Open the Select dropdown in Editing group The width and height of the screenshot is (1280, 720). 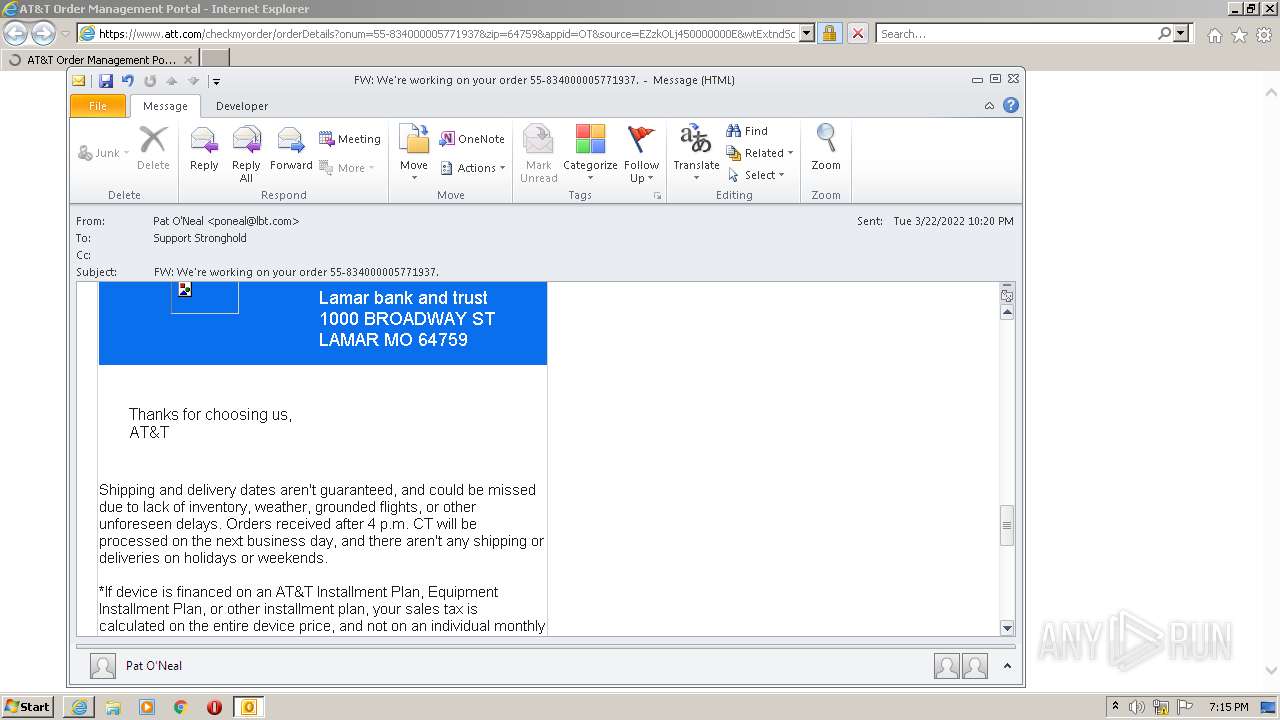[x=756, y=175]
